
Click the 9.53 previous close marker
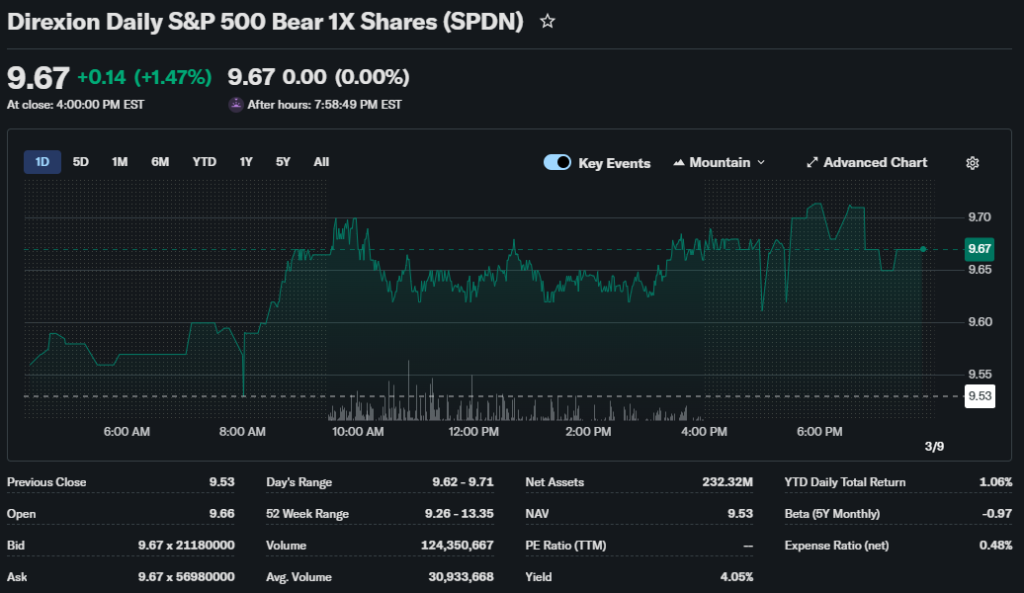(979, 397)
